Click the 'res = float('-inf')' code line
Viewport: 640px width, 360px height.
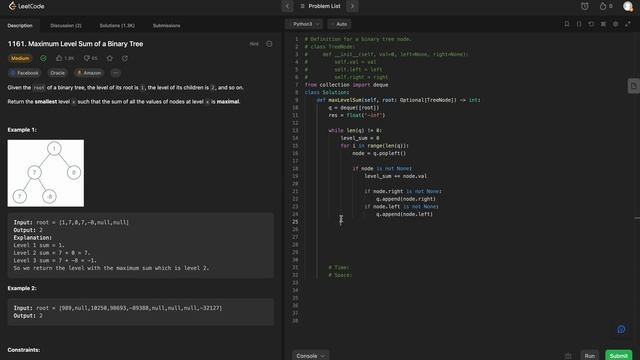[356, 115]
